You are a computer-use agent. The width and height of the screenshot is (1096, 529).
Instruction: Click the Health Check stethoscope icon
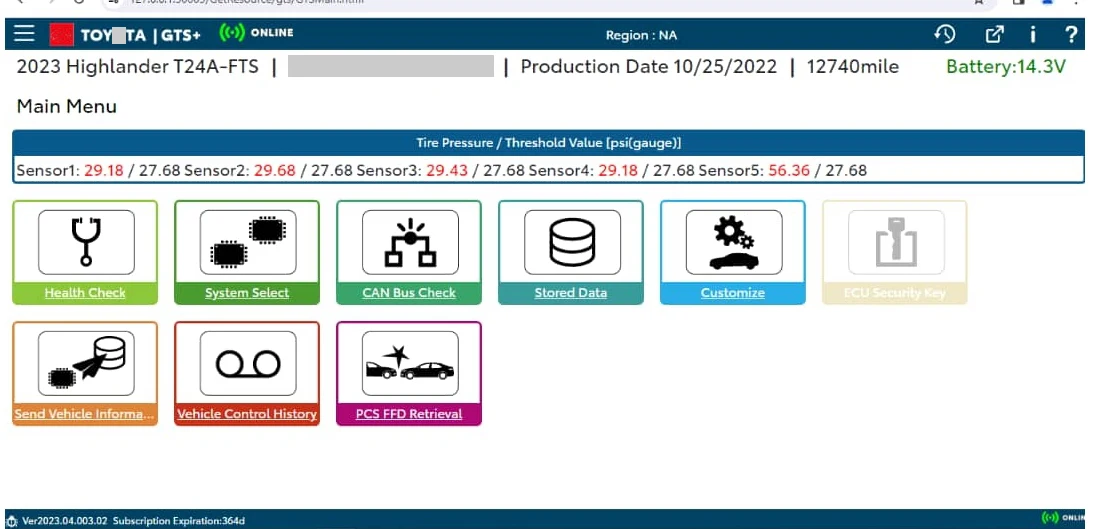coord(86,242)
